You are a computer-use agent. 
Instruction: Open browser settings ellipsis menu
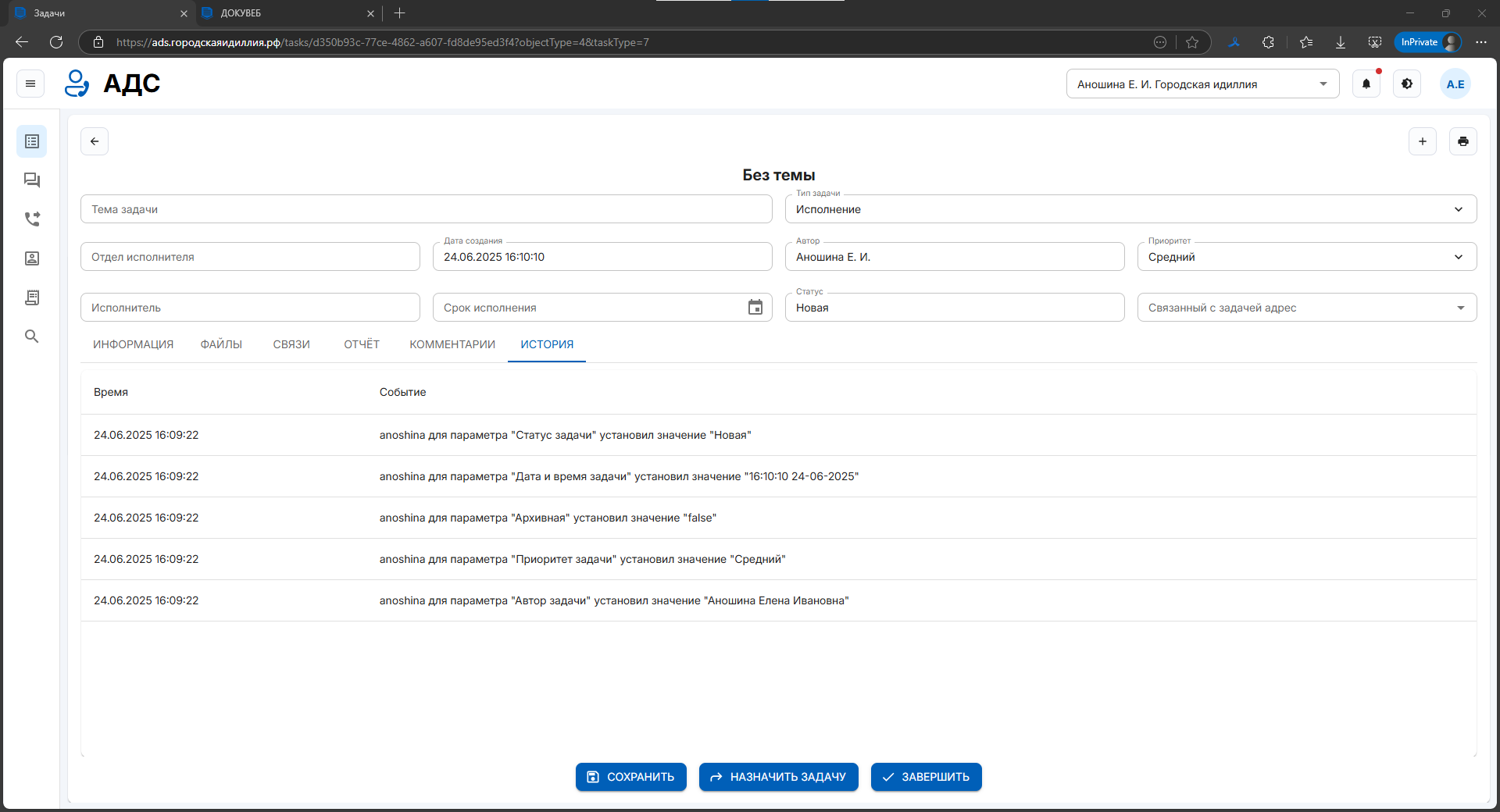click(x=1481, y=42)
